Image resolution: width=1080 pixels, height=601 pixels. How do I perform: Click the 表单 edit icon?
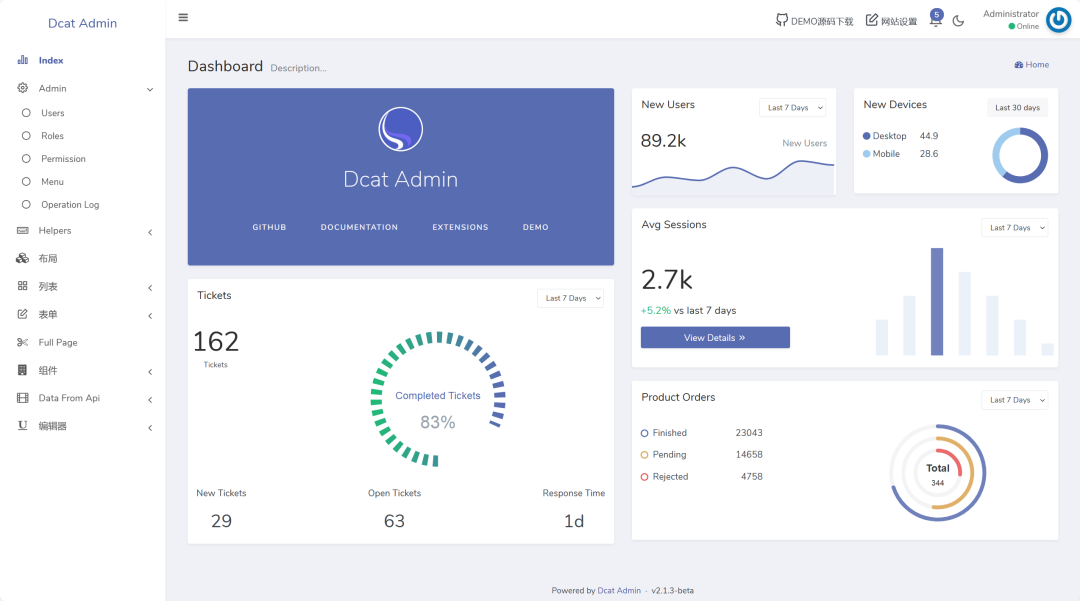coord(23,314)
